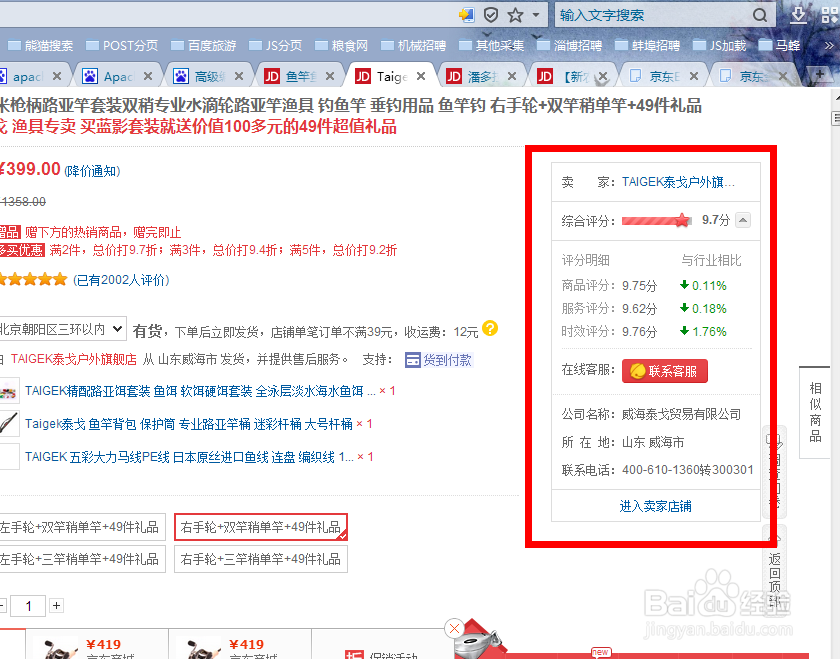The height and width of the screenshot is (659, 840).
Task: Click the yellow-blue page icon before shield
Action: pyautogui.click(x=466, y=15)
